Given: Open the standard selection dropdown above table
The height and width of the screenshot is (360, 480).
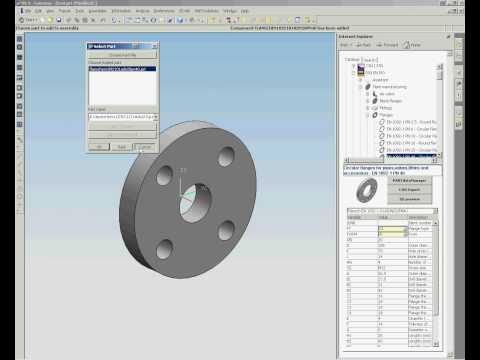Looking at the screenshot, I should 435,211.
